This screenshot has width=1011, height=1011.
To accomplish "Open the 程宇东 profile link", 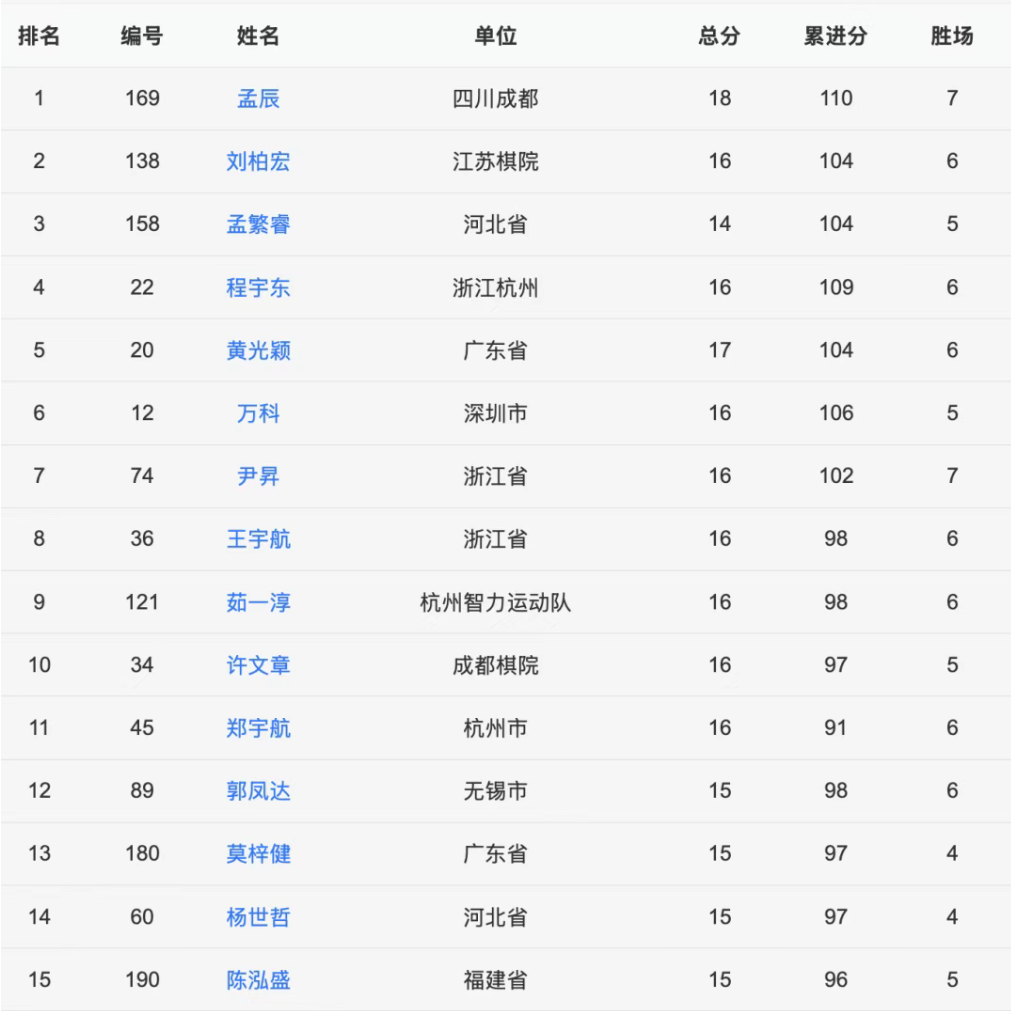I will (x=258, y=287).
